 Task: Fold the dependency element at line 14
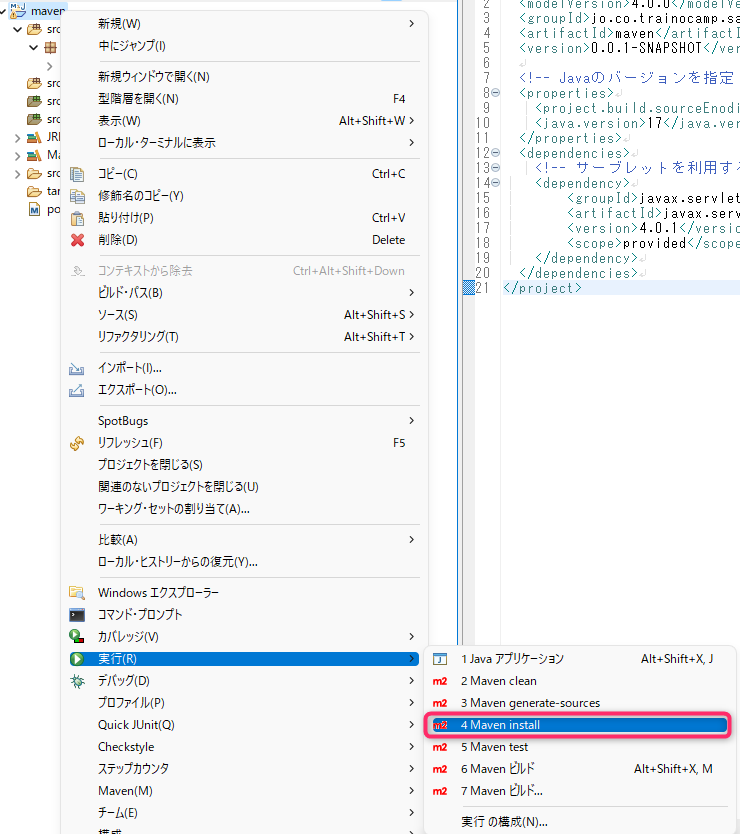(x=496, y=183)
